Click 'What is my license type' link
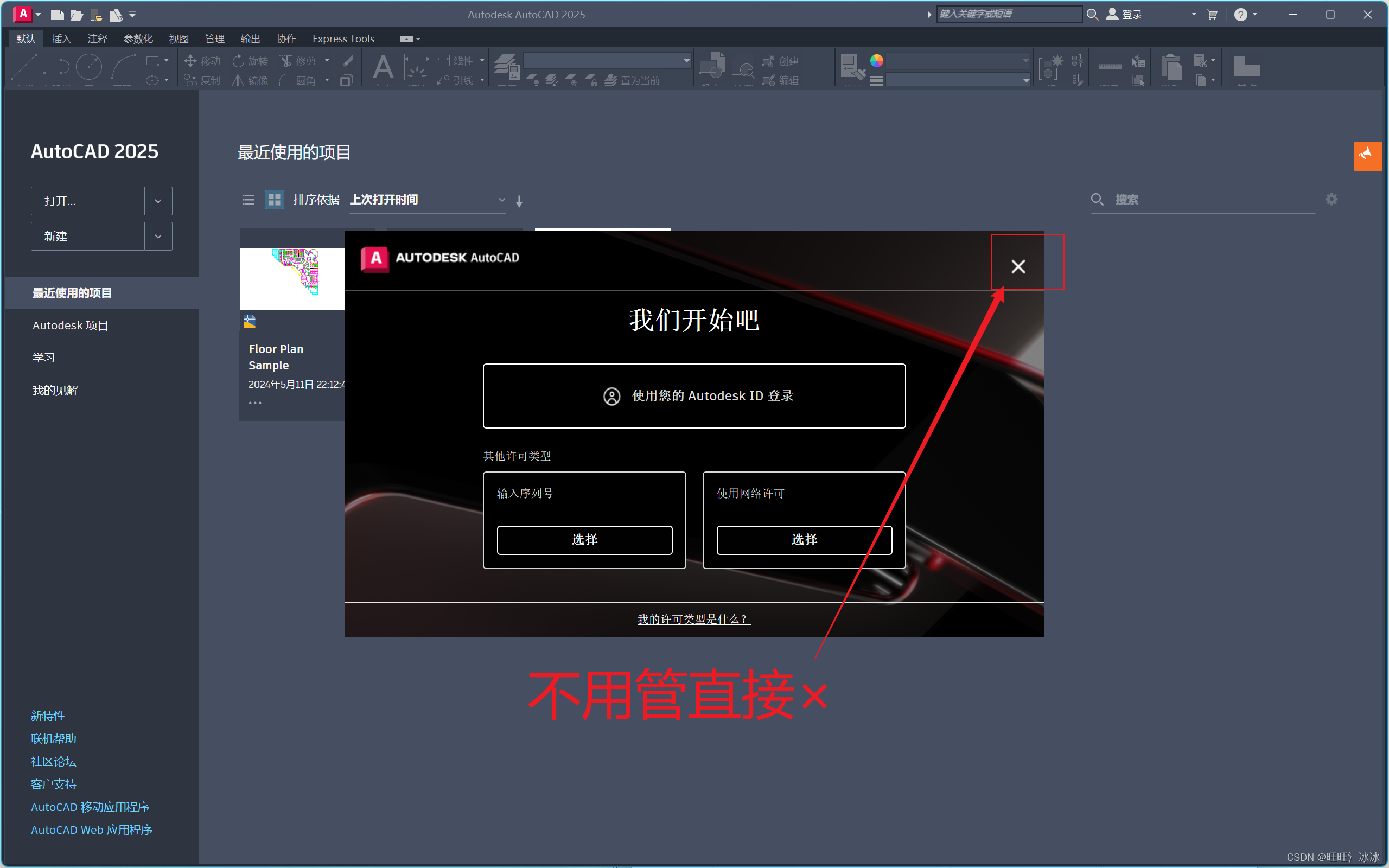 point(693,619)
